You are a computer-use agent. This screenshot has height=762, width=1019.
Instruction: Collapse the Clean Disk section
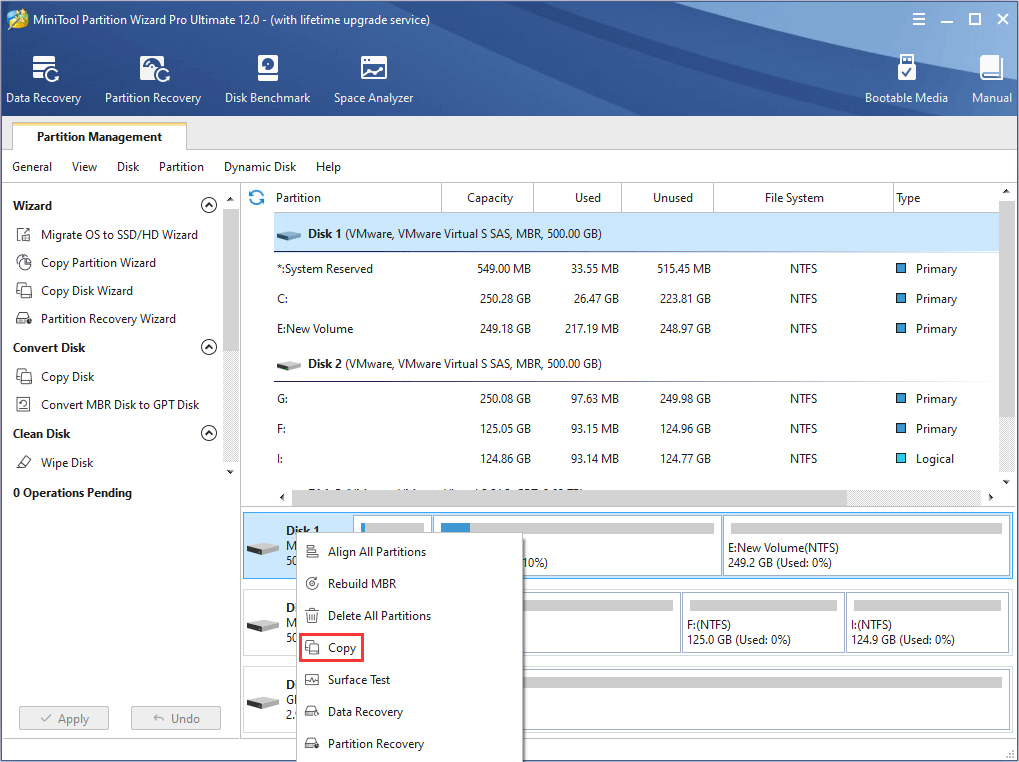pos(209,433)
